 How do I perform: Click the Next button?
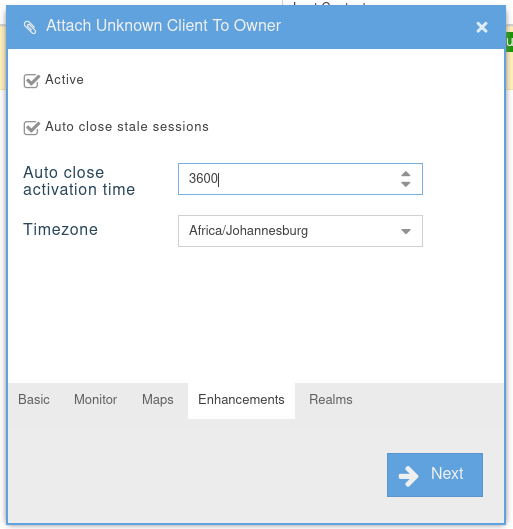tap(435, 475)
